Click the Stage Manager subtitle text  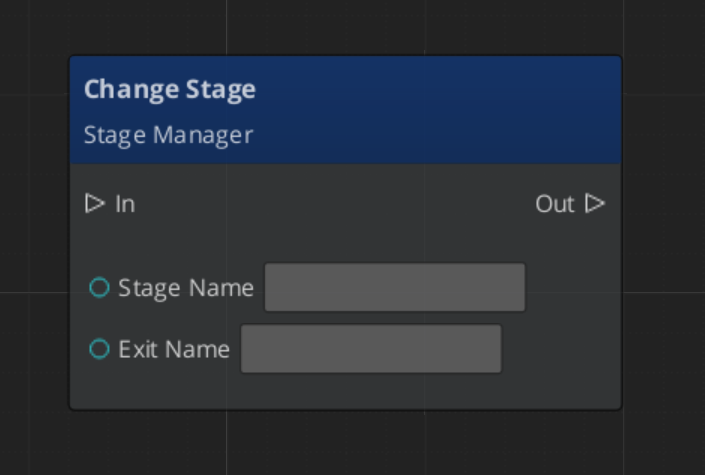point(168,135)
